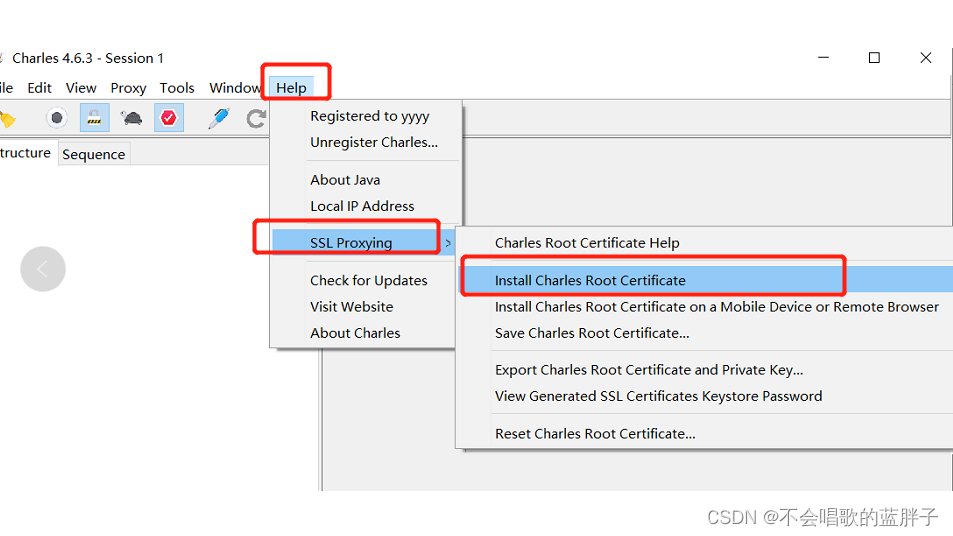Maximize the Charles window
Viewport: 953px width, 536px height.
874,58
